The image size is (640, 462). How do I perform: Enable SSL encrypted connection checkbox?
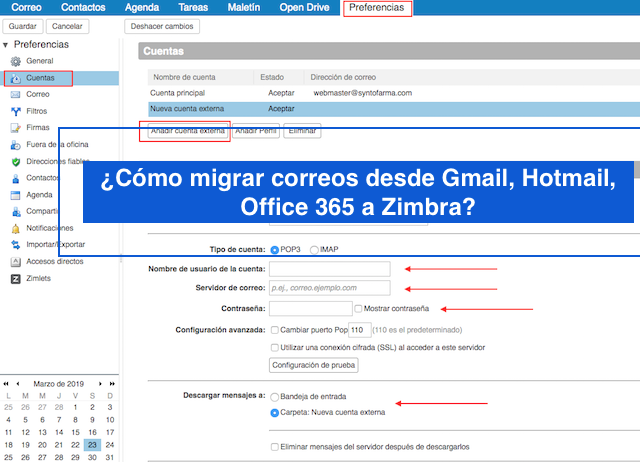[275, 348]
